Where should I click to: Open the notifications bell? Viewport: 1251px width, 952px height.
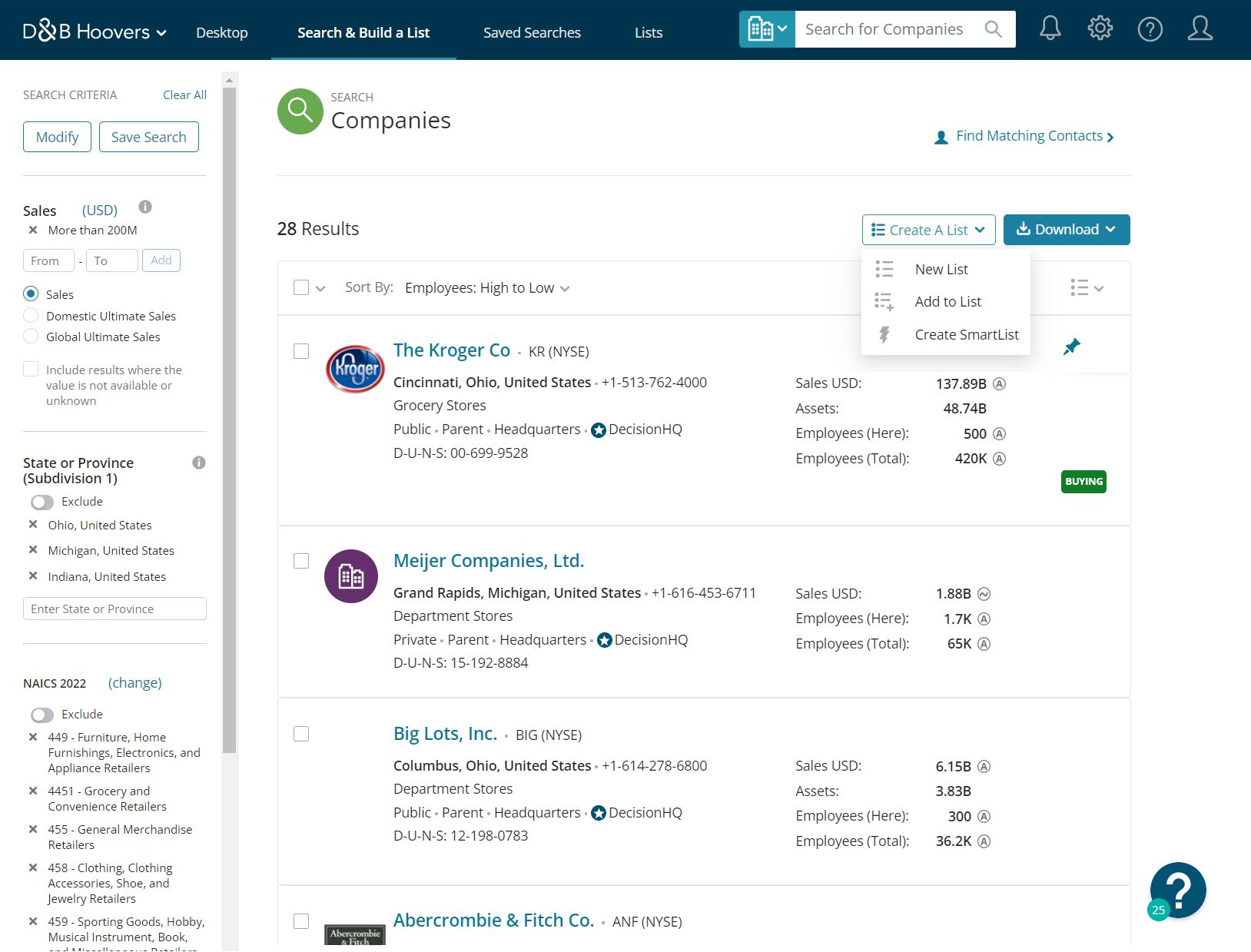pyautogui.click(x=1050, y=29)
